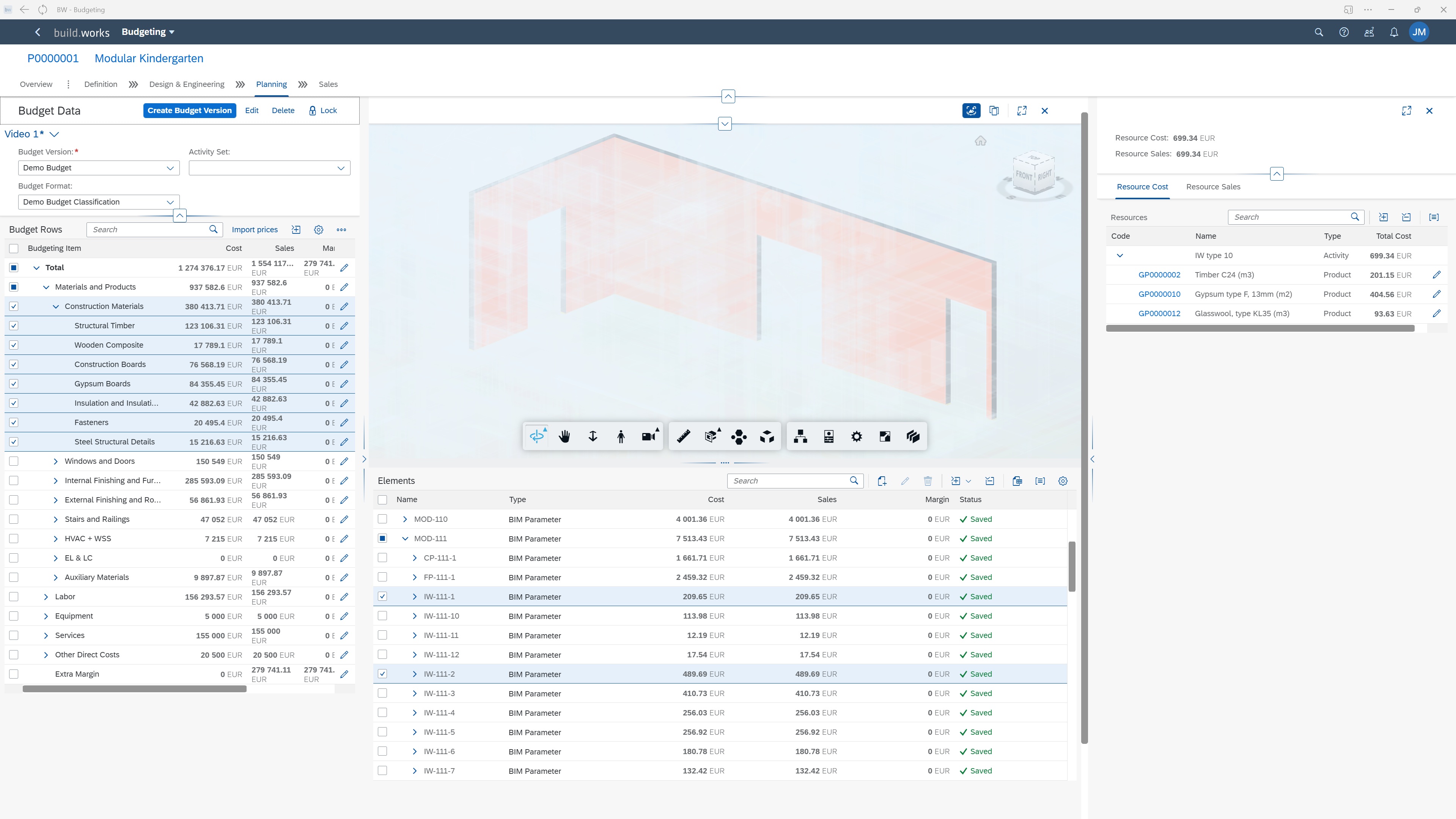Click the Budget Rows horizontal scrollbar
The width and height of the screenshot is (1456, 819).
(x=135, y=689)
